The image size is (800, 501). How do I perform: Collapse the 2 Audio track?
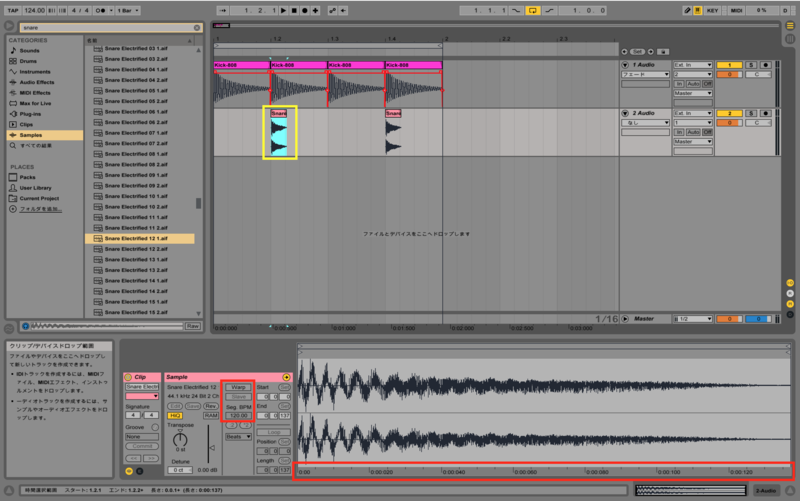click(x=625, y=113)
